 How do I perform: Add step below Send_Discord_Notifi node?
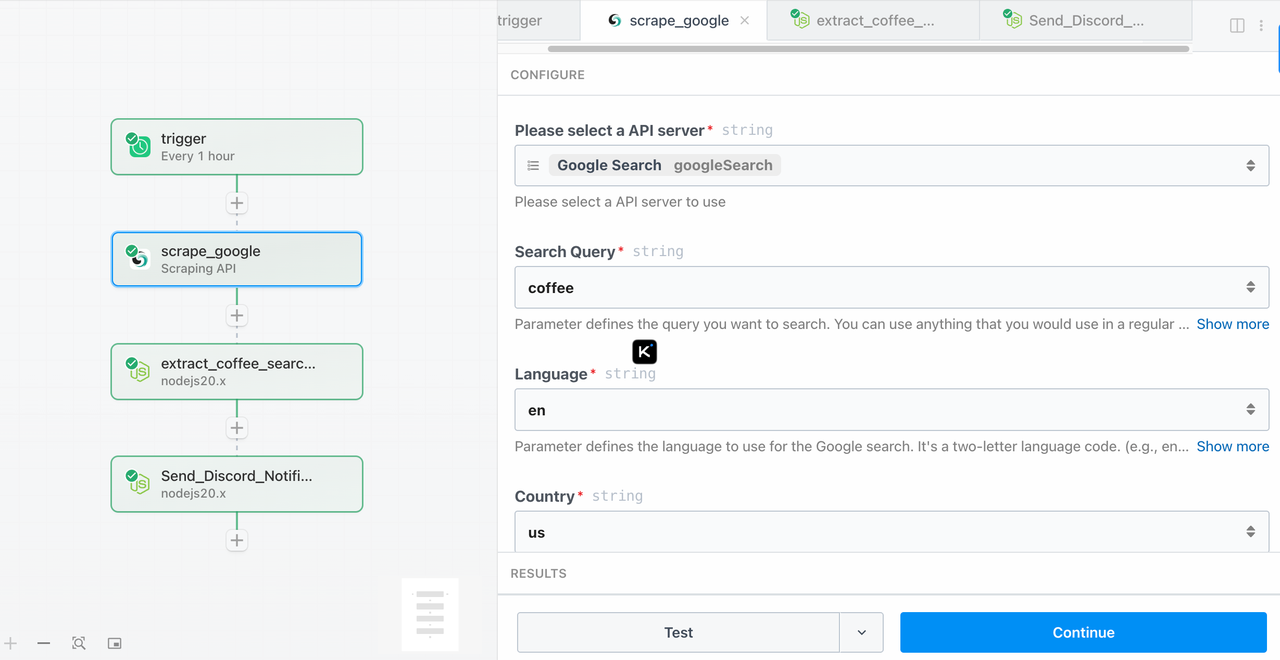tap(237, 541)
